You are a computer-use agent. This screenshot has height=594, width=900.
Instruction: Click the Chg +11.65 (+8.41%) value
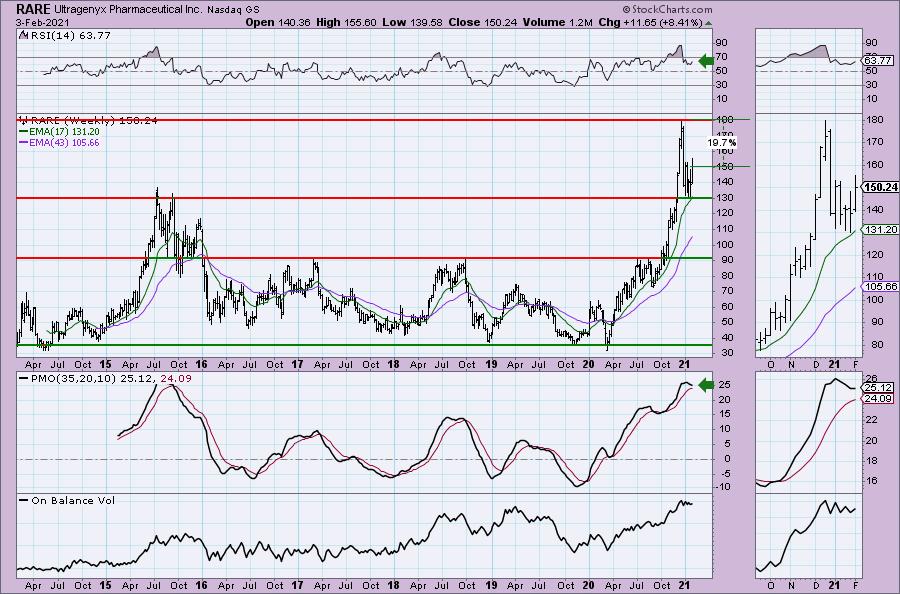point(651,22)
